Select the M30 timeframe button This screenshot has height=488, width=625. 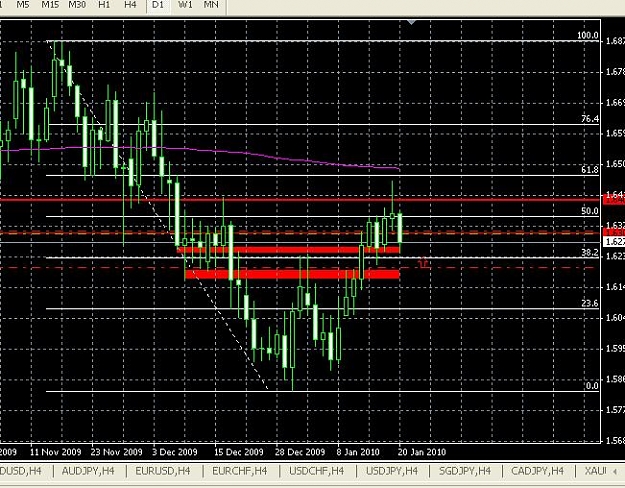pos(77,5)
